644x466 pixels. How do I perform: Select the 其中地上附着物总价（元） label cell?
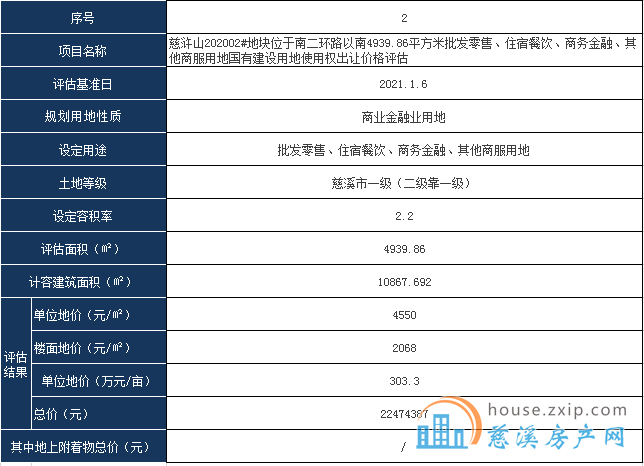[x=83, y=446]
